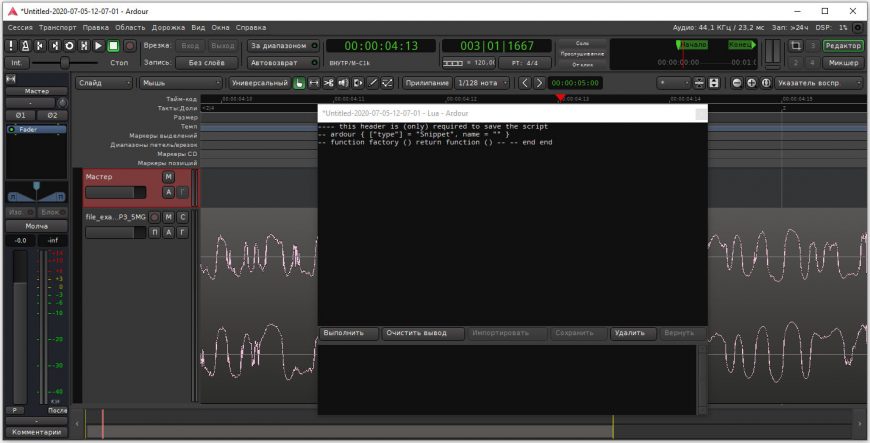
Task: Click the shuttle speed slider handle
Action: pyautogui.click(x=66, y=62)
